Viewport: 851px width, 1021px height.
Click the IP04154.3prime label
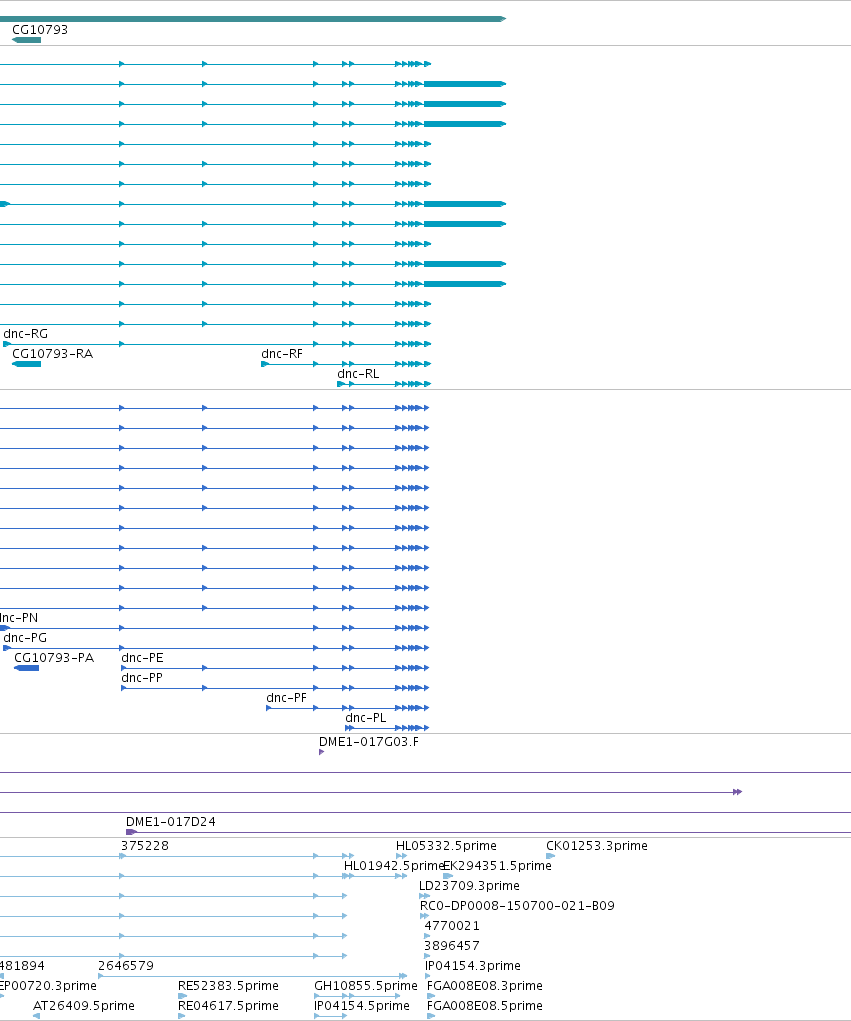click(x=473, y=966)
